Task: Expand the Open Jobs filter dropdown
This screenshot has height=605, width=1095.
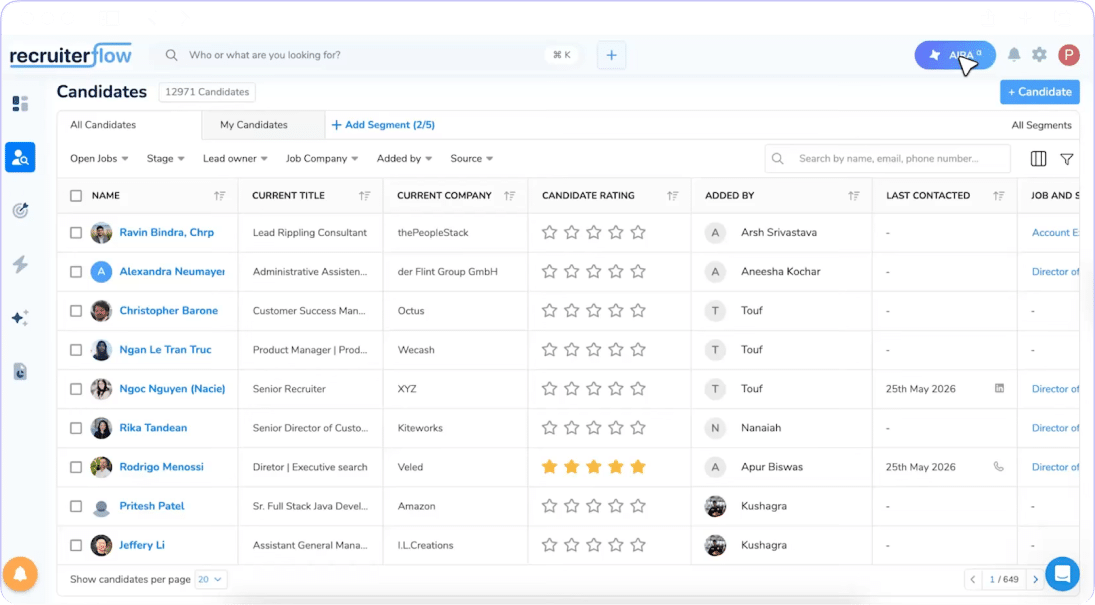Action: pyautogui.click(x=99, y=159)
